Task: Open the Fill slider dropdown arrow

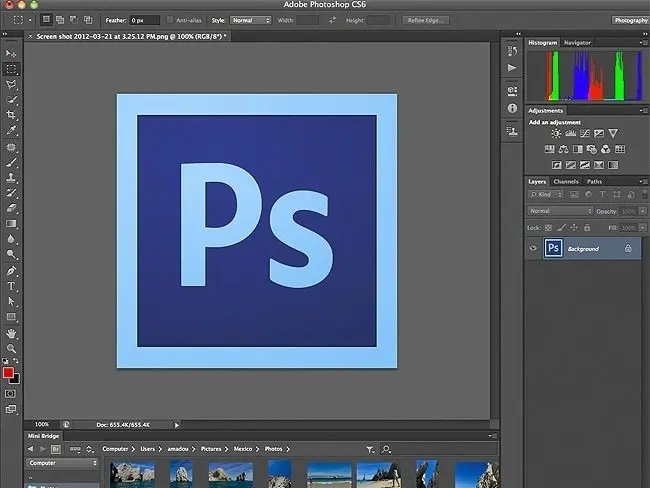Action: 643,228
